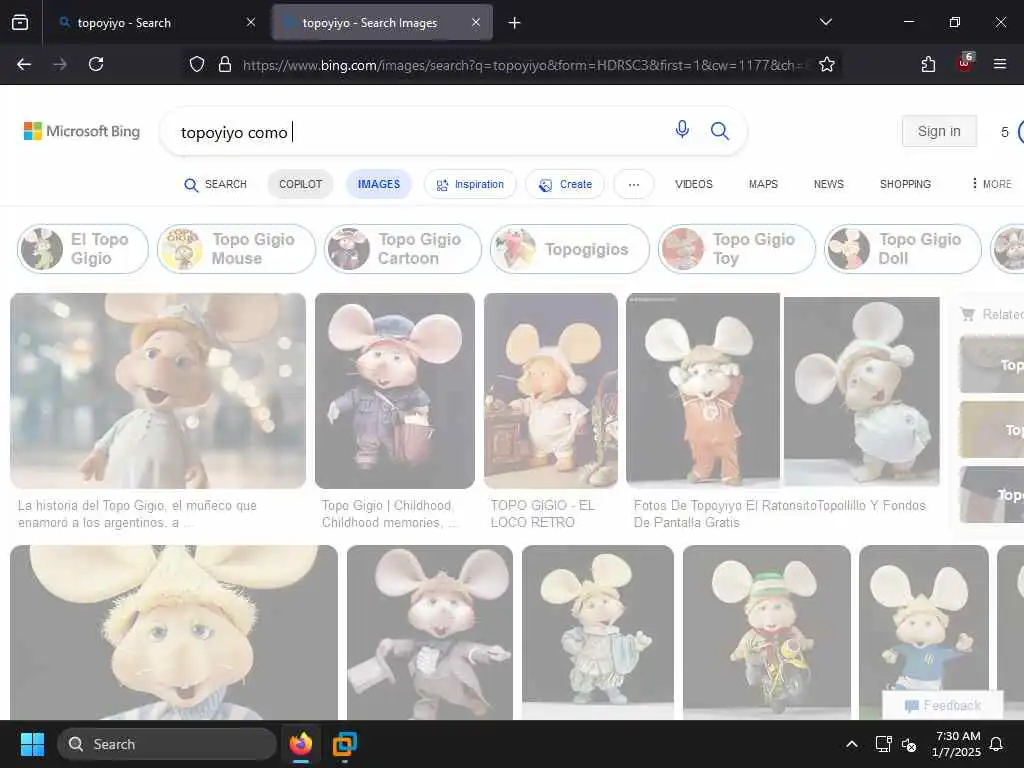Click the muted volume tray icon
Viewport: 1024px width, 768px height.
point(908,744)
